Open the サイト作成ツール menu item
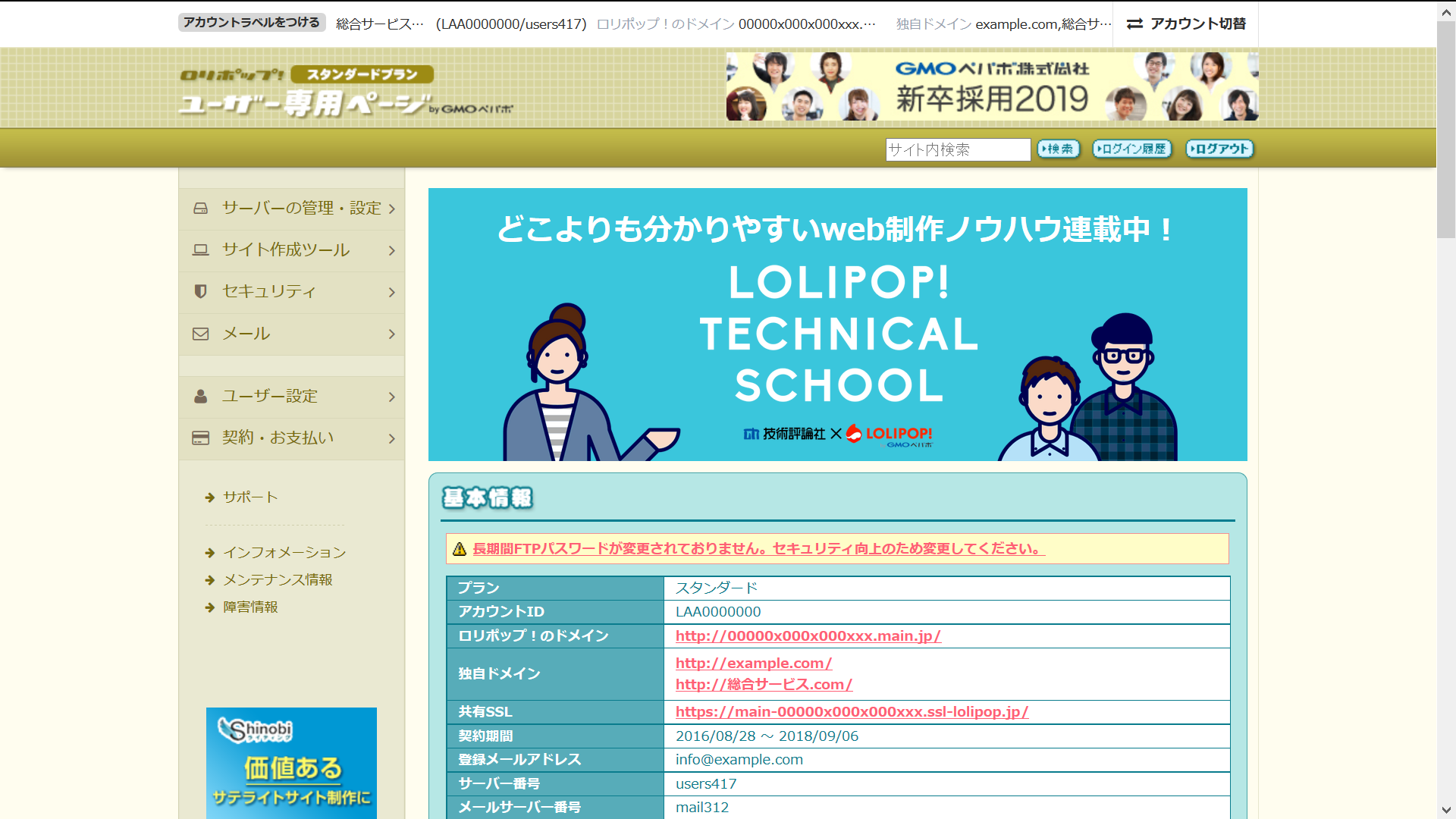This screenshot has height=819, width=1456. point(286,249)
